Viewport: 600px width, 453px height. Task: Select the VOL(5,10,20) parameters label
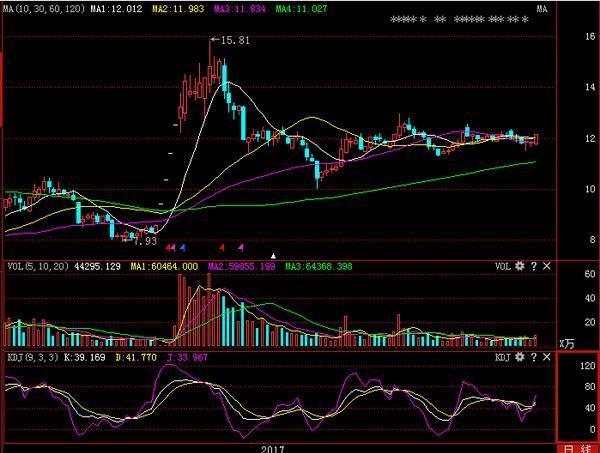(38, 266)
